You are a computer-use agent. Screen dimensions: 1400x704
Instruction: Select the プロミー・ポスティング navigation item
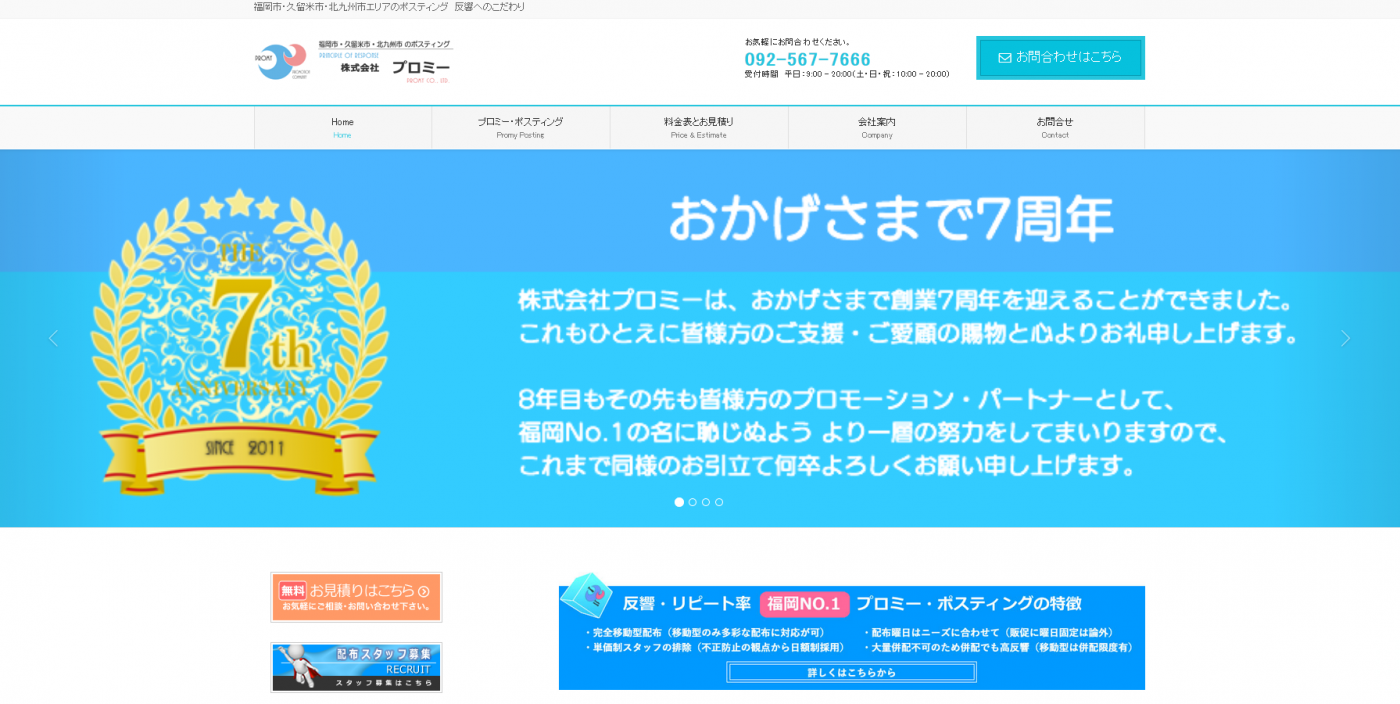(x=521, y=127)
